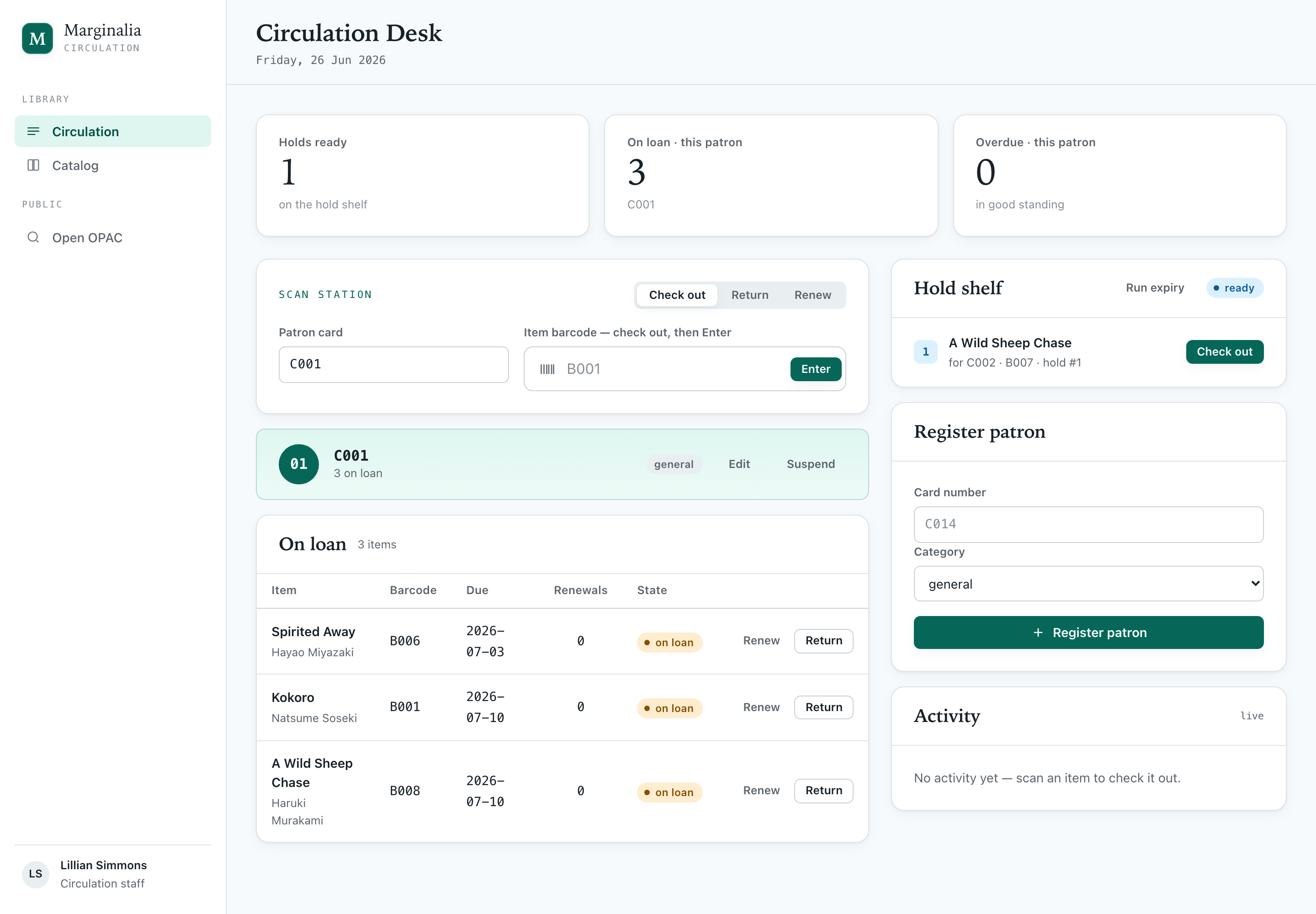Click the Register patron button
Image resolution: width=1316 pixels, height=914 pixels.
(x=1088, y=632)
